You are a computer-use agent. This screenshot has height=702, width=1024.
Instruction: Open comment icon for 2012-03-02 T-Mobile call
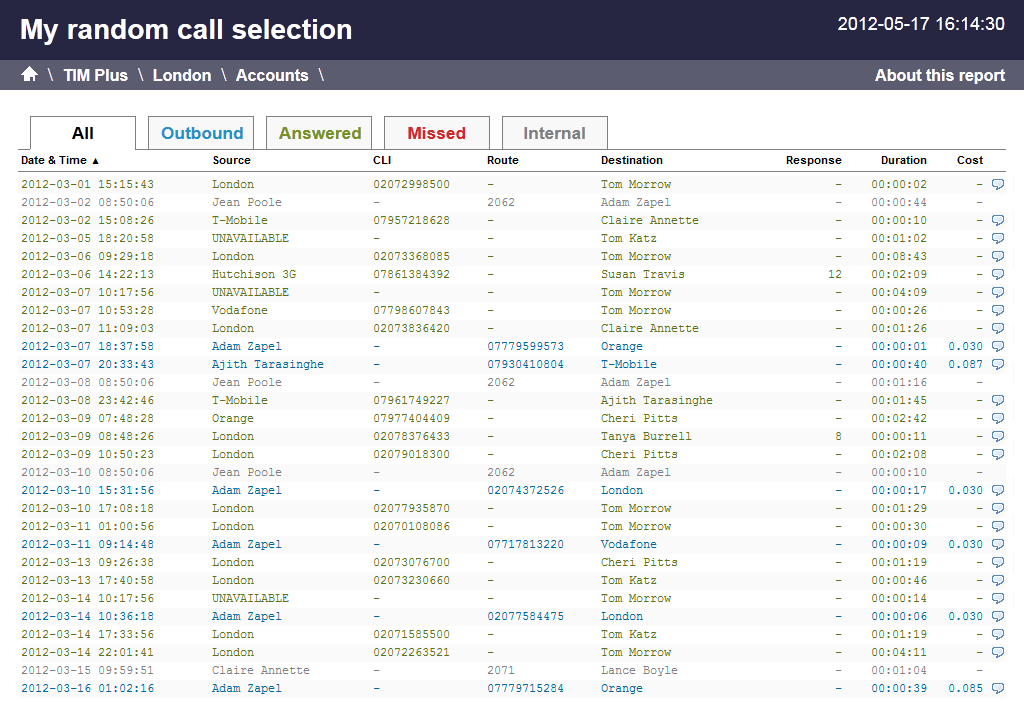[997, 220]
